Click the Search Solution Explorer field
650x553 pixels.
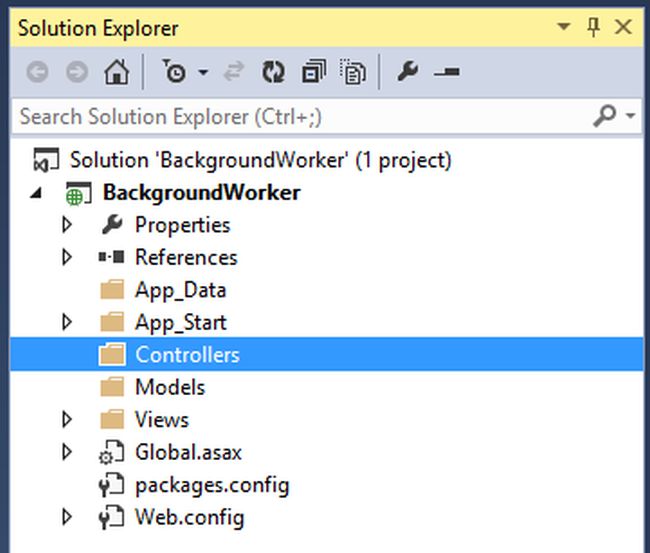300,117
